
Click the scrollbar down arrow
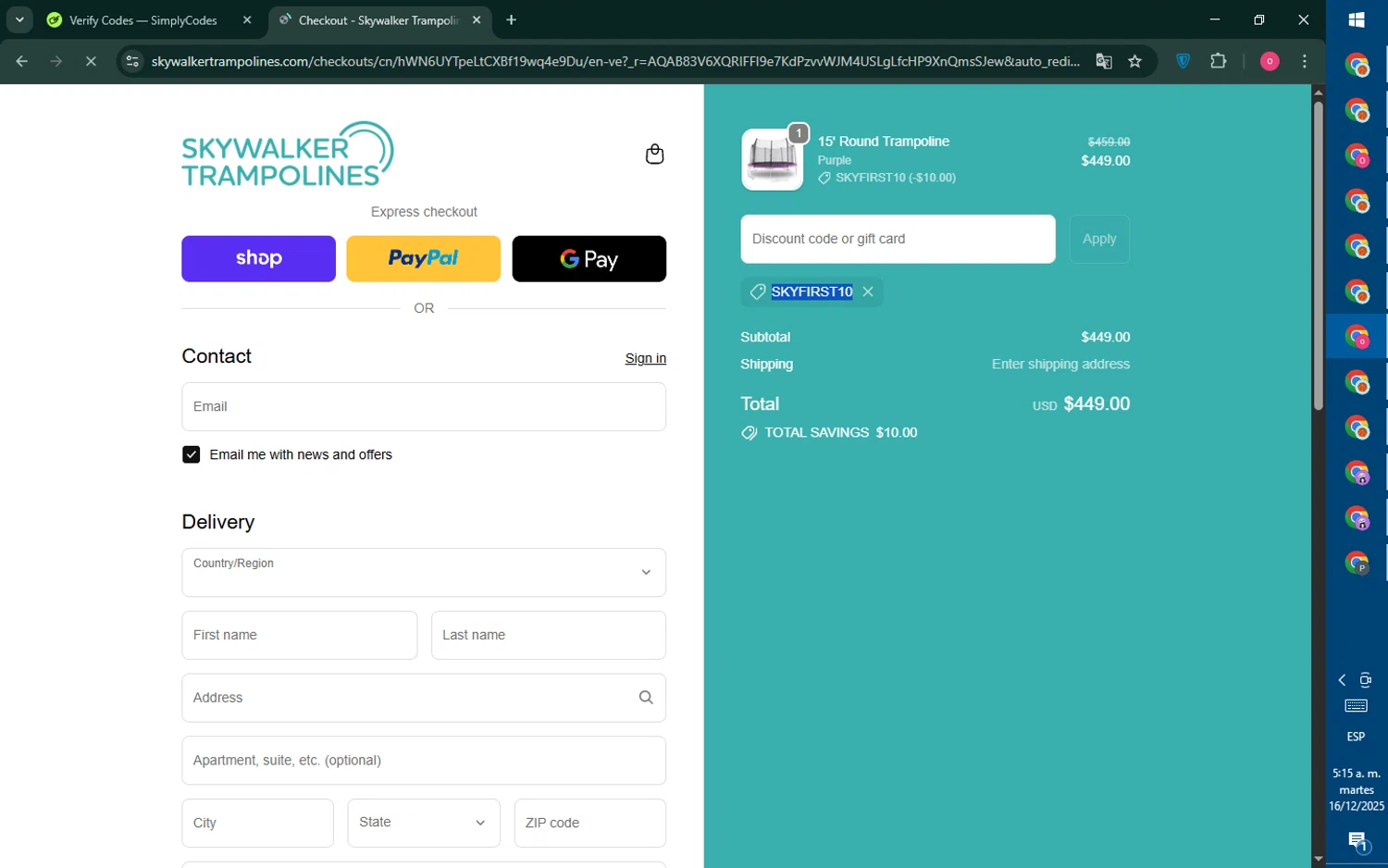click(x=1318, y=860)
